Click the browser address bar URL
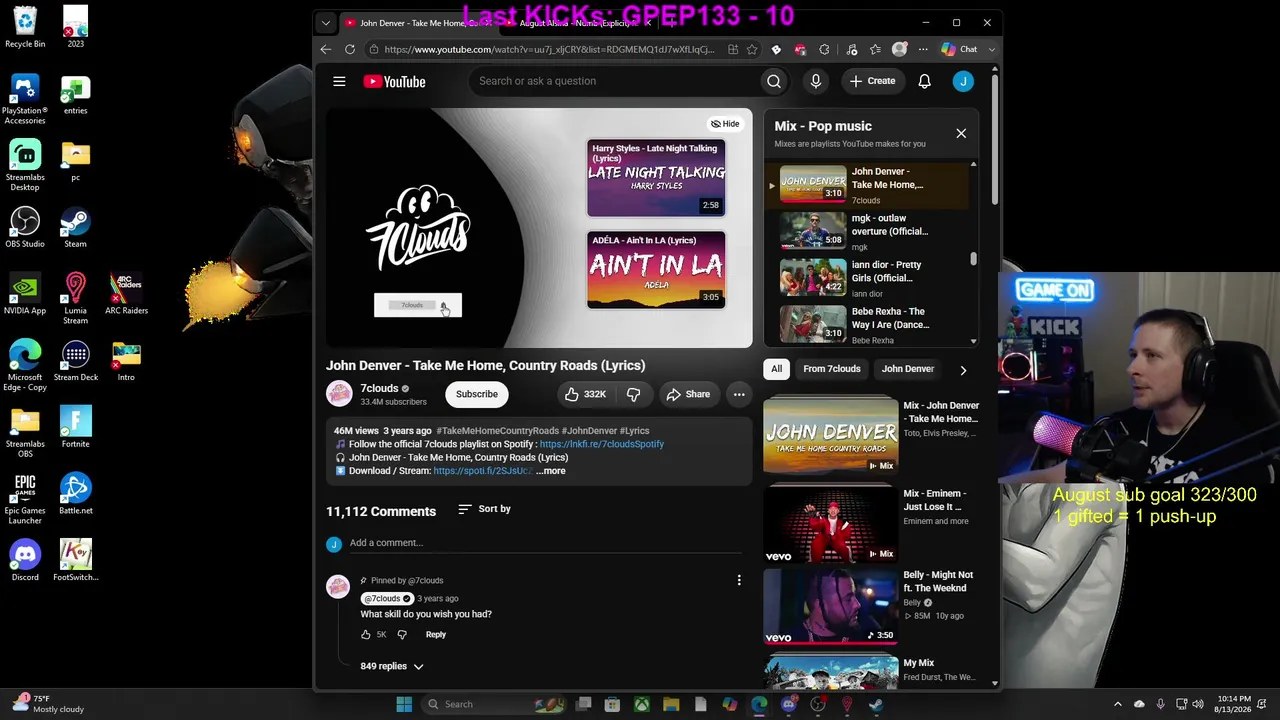Image resolution: width=1280 pixels, height=720 pixels. [549, 49]
